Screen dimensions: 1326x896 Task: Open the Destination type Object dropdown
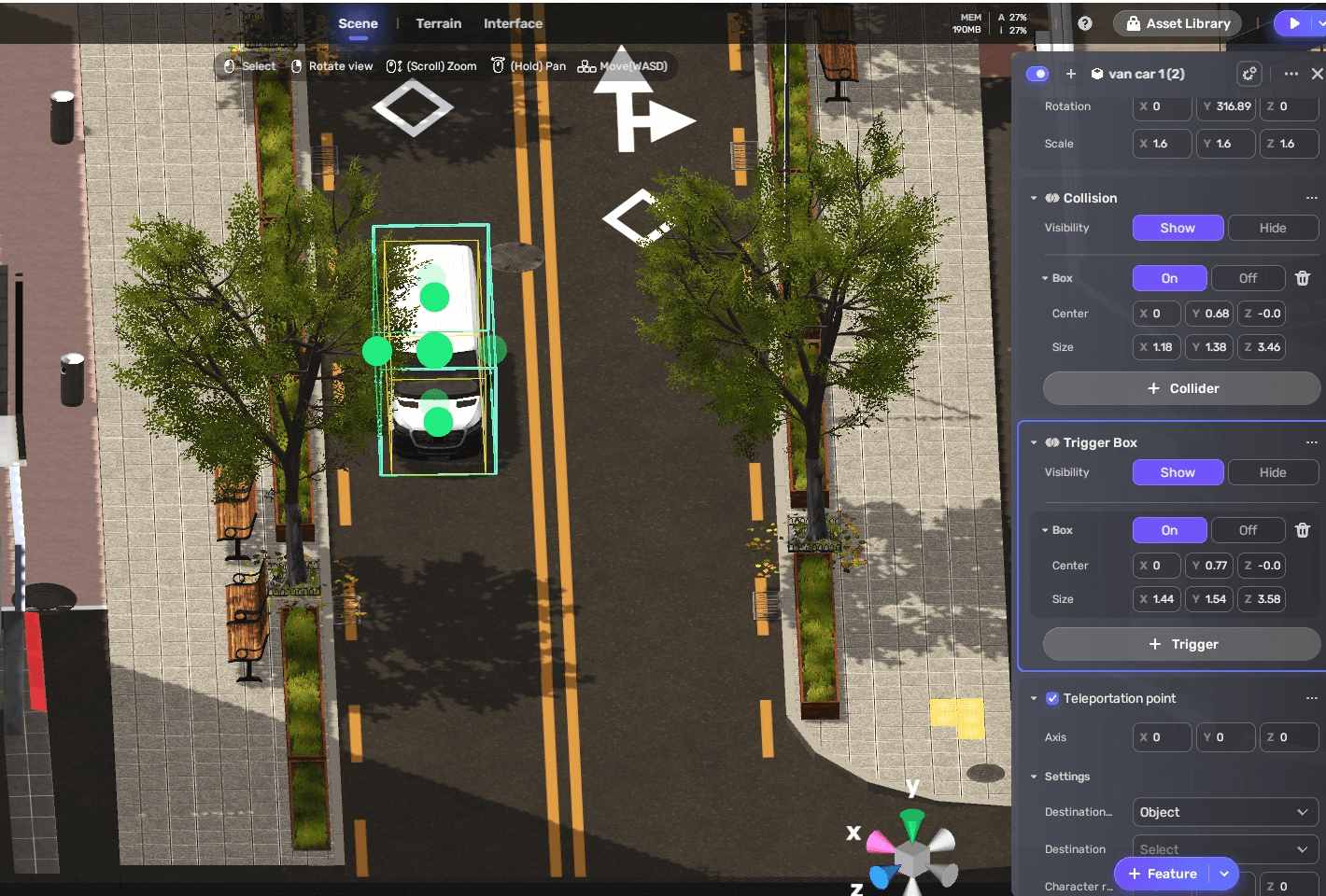(1224, 812)
